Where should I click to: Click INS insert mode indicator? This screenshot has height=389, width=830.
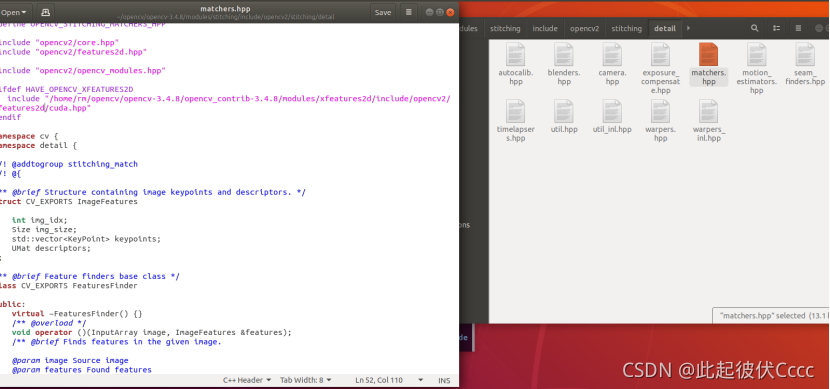pyautogui.click(x=444, y=380)
